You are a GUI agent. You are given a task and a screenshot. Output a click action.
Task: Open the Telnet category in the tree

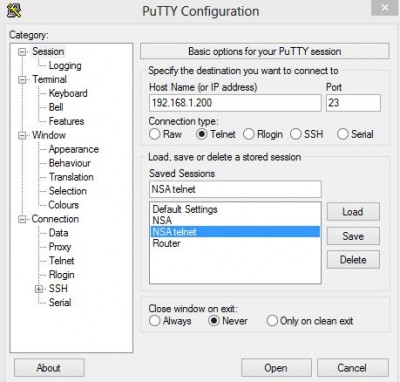pos(61,261)
